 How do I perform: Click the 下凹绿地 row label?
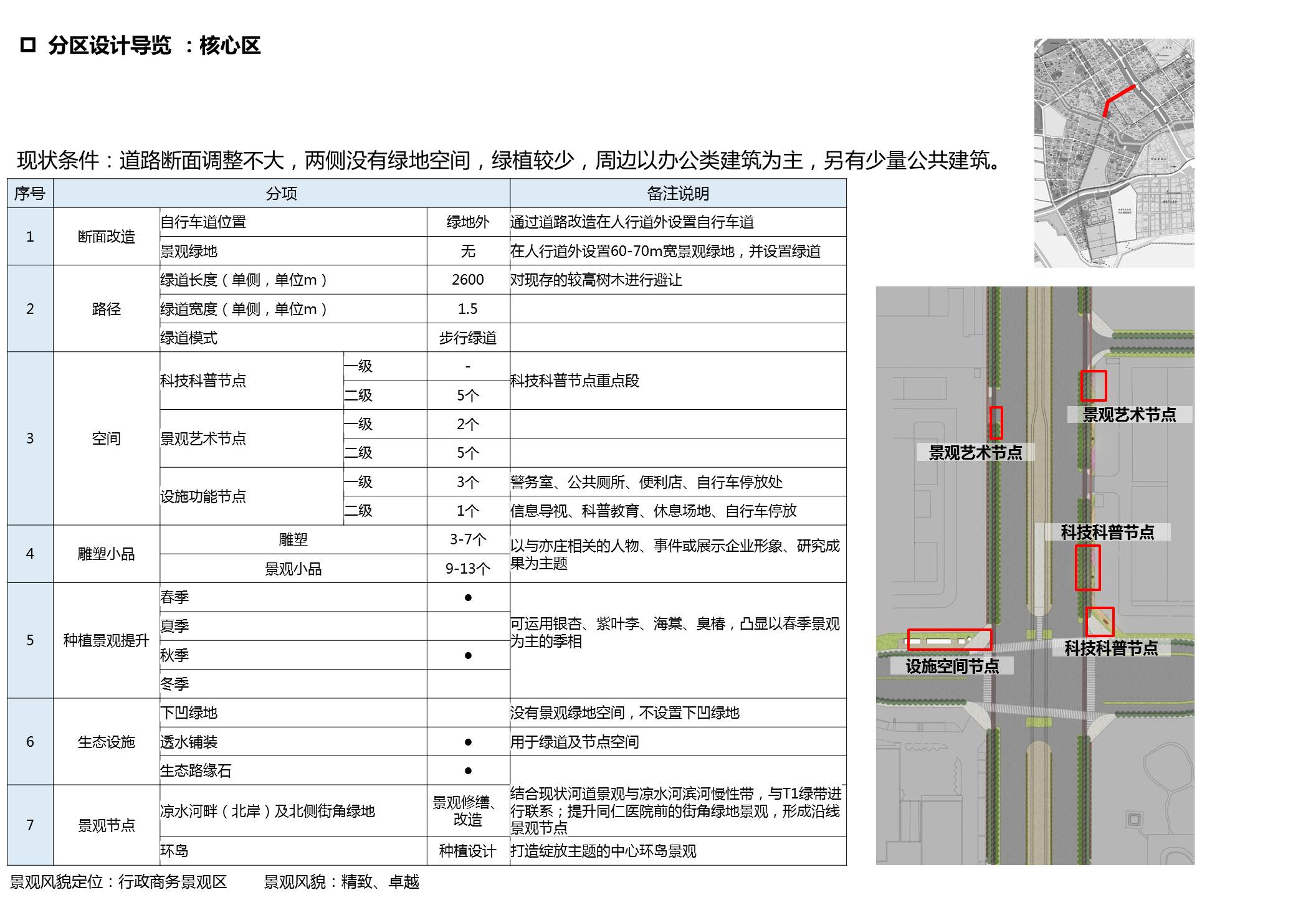click(189, 713)
